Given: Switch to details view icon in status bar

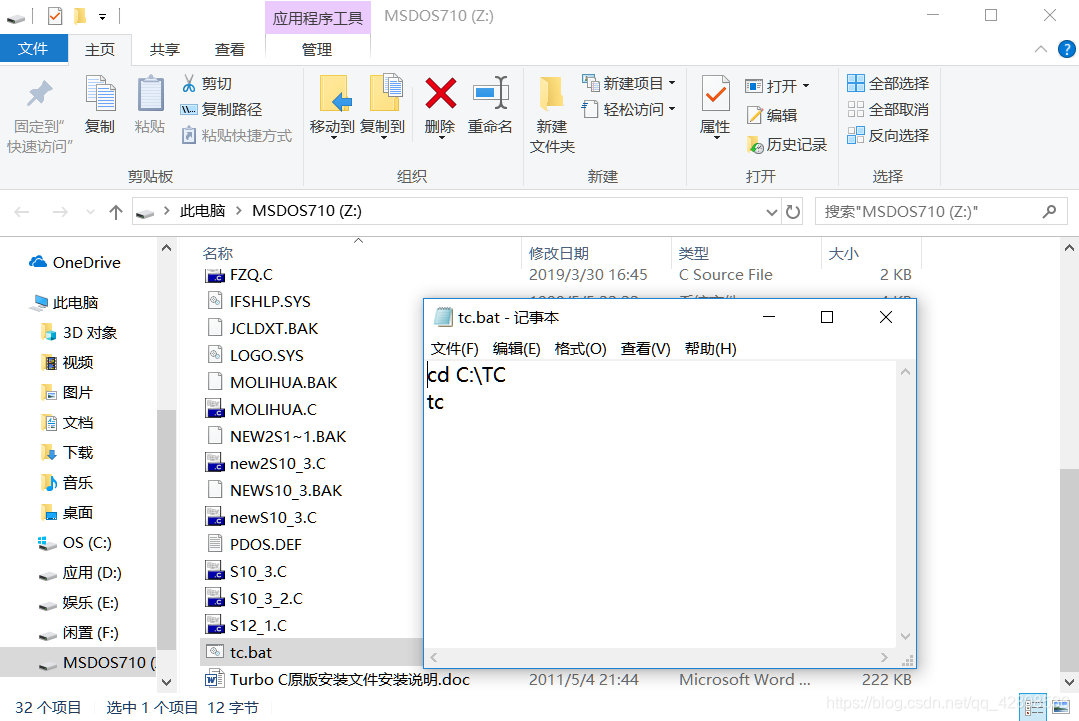Looking at the screenshot, I should coord(1034,708).
